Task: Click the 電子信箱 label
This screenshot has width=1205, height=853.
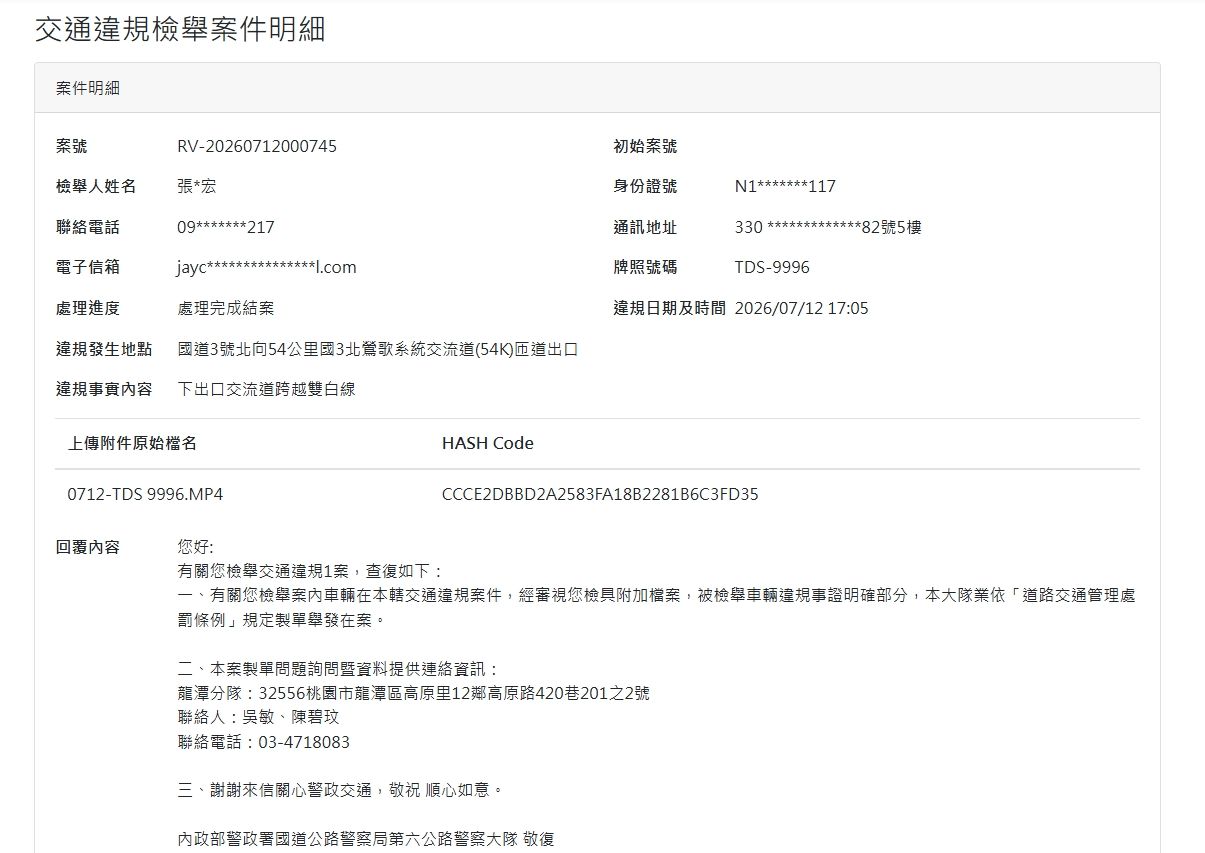Action: tap(88, 267)
